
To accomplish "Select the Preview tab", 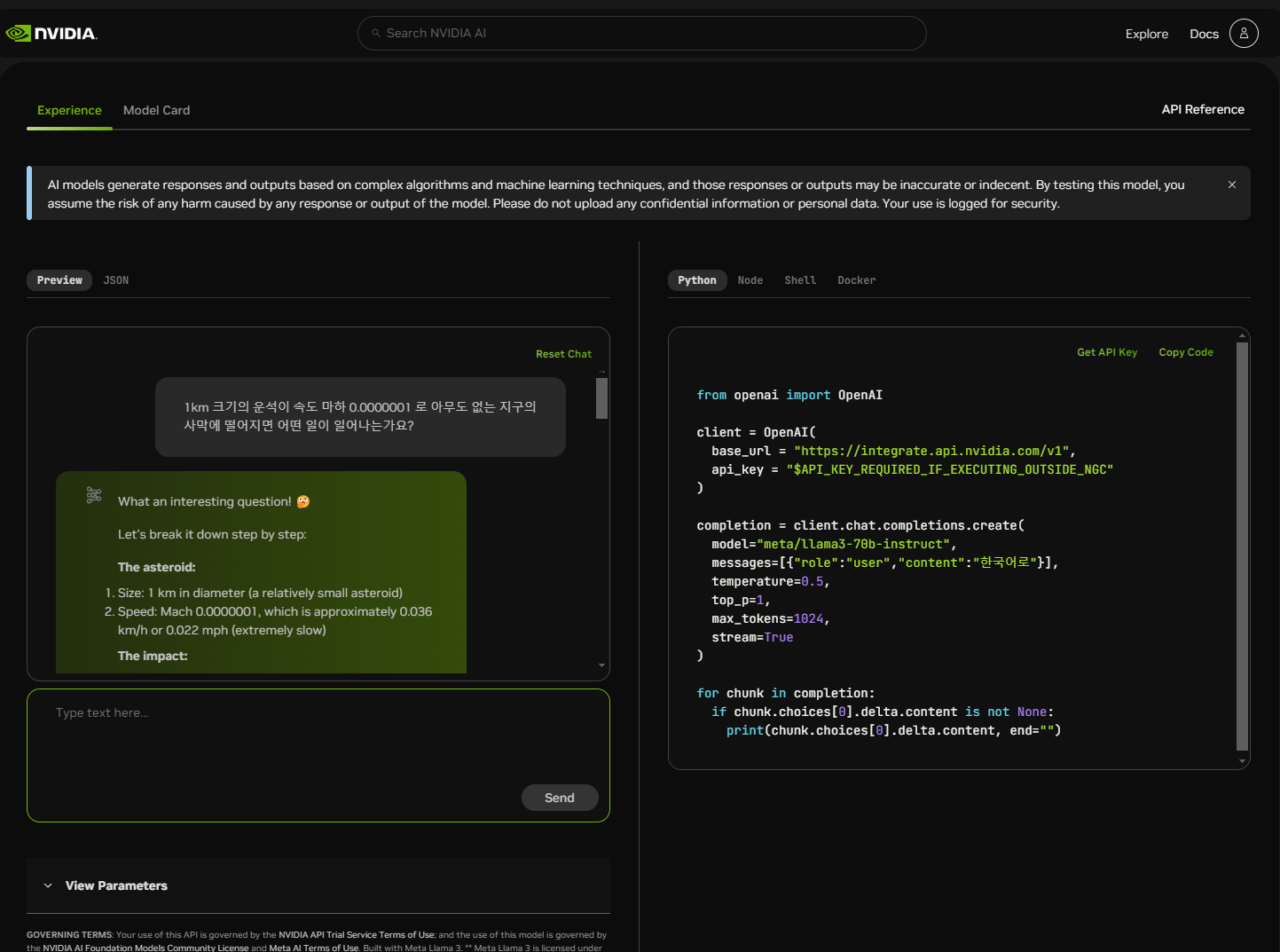I will 59,280.
